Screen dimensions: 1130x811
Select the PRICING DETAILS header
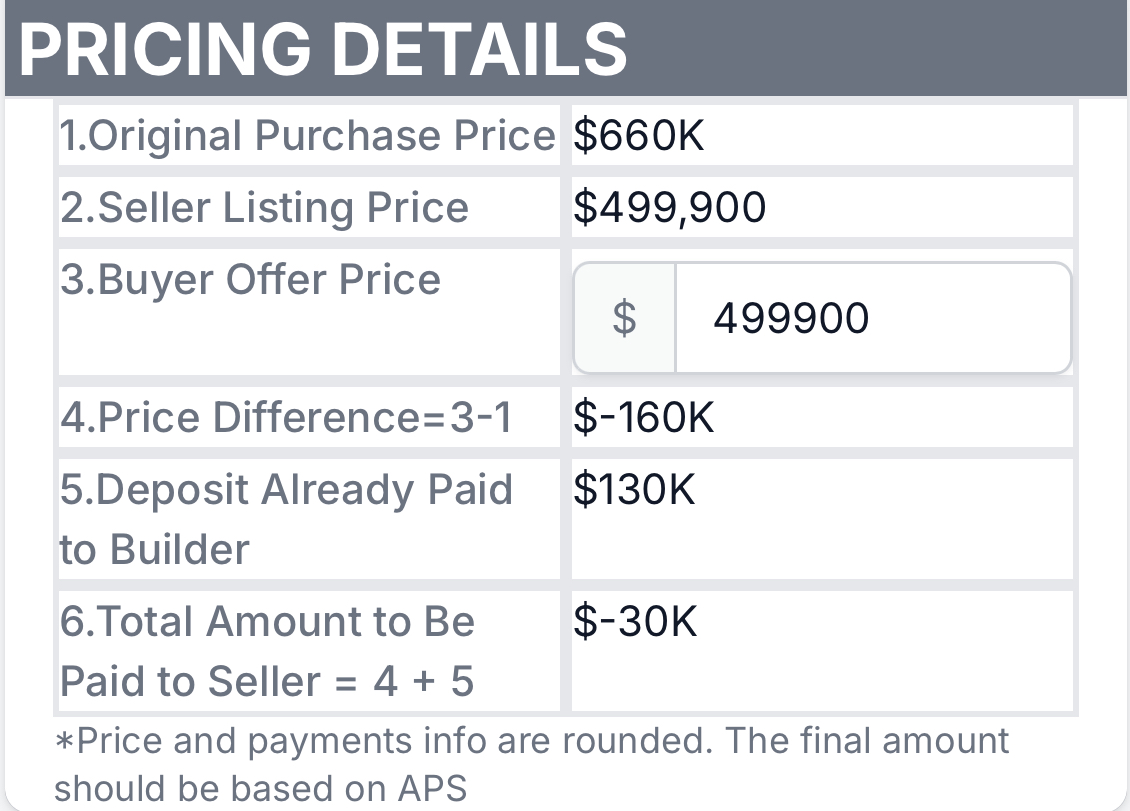(323, 49)
